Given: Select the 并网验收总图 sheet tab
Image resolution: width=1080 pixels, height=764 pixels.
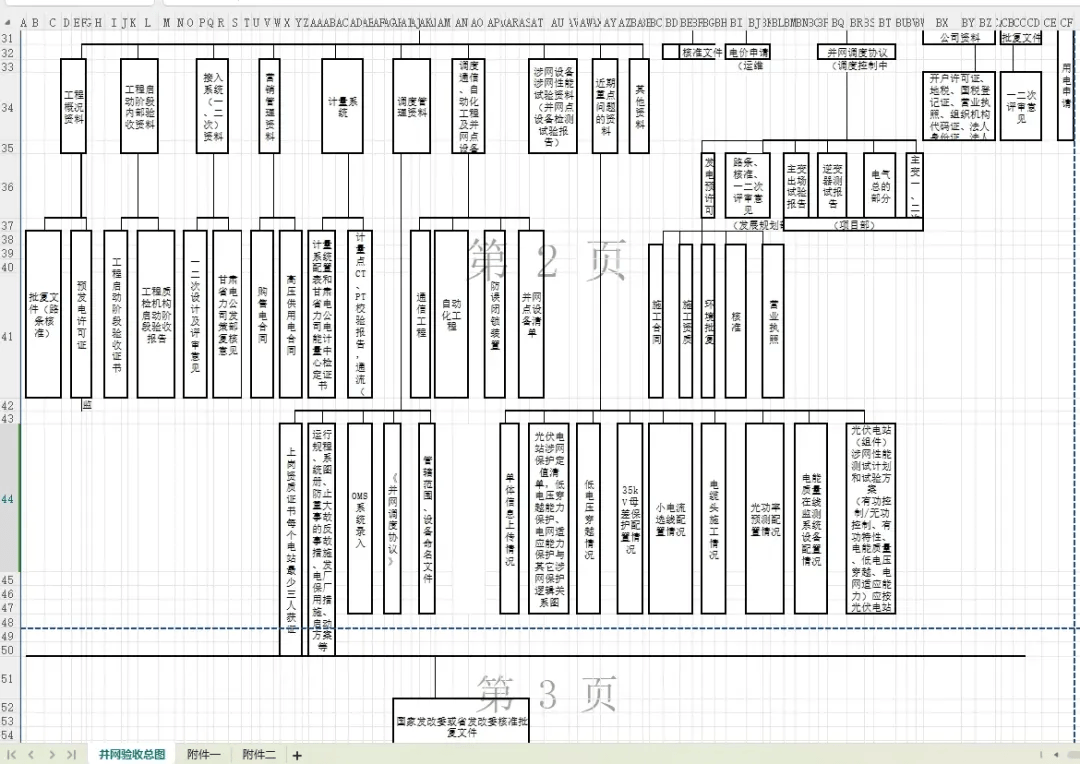Looking at the screenshot, I should pyautogui.click(x=132, y=755).
